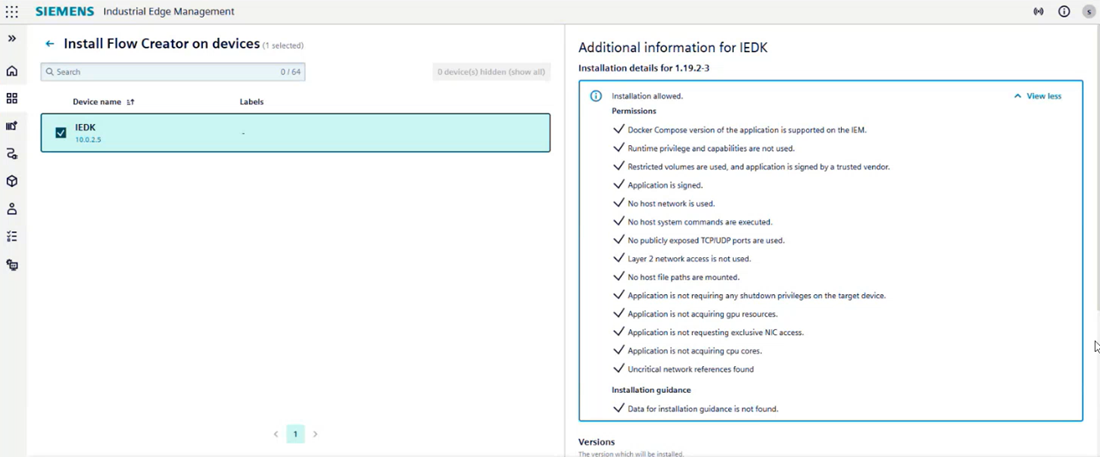Uncheck the IEDK device checkbox

coord(61,133)
